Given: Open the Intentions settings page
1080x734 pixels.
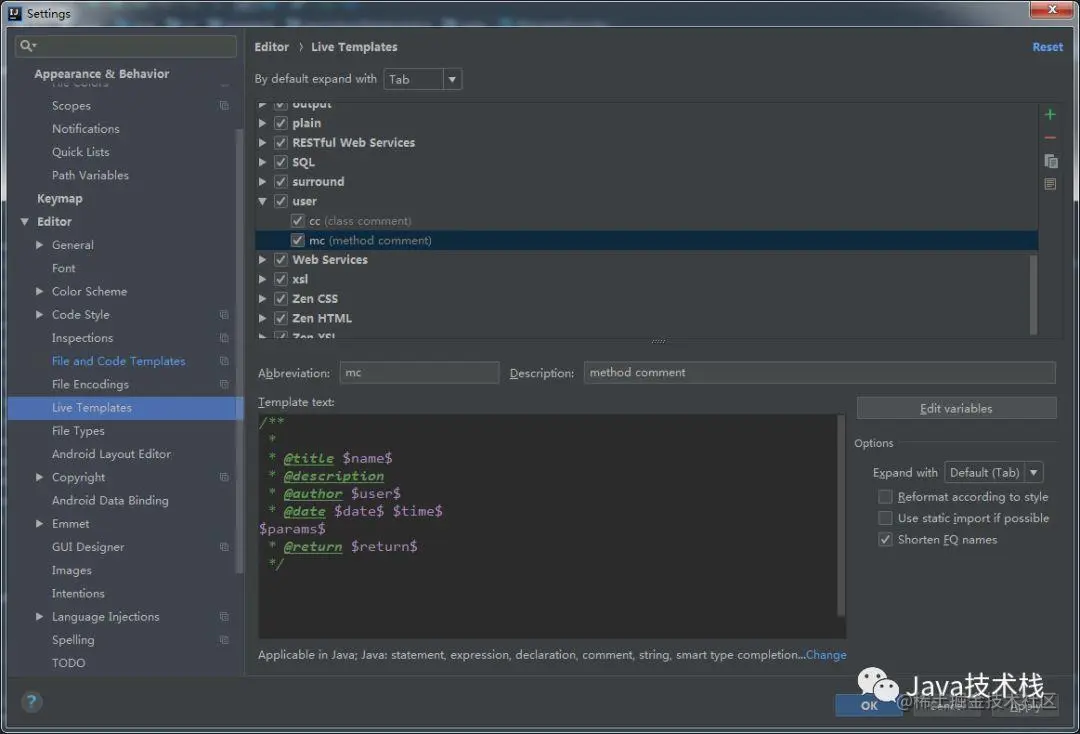Looking at the screenshot, I should 78,593.
